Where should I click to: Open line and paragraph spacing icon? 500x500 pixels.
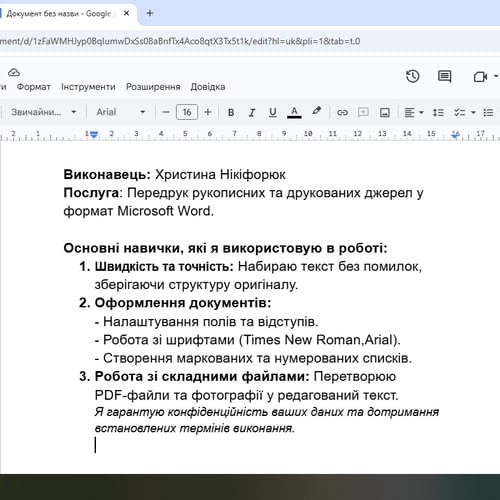(x=438, y=112)
